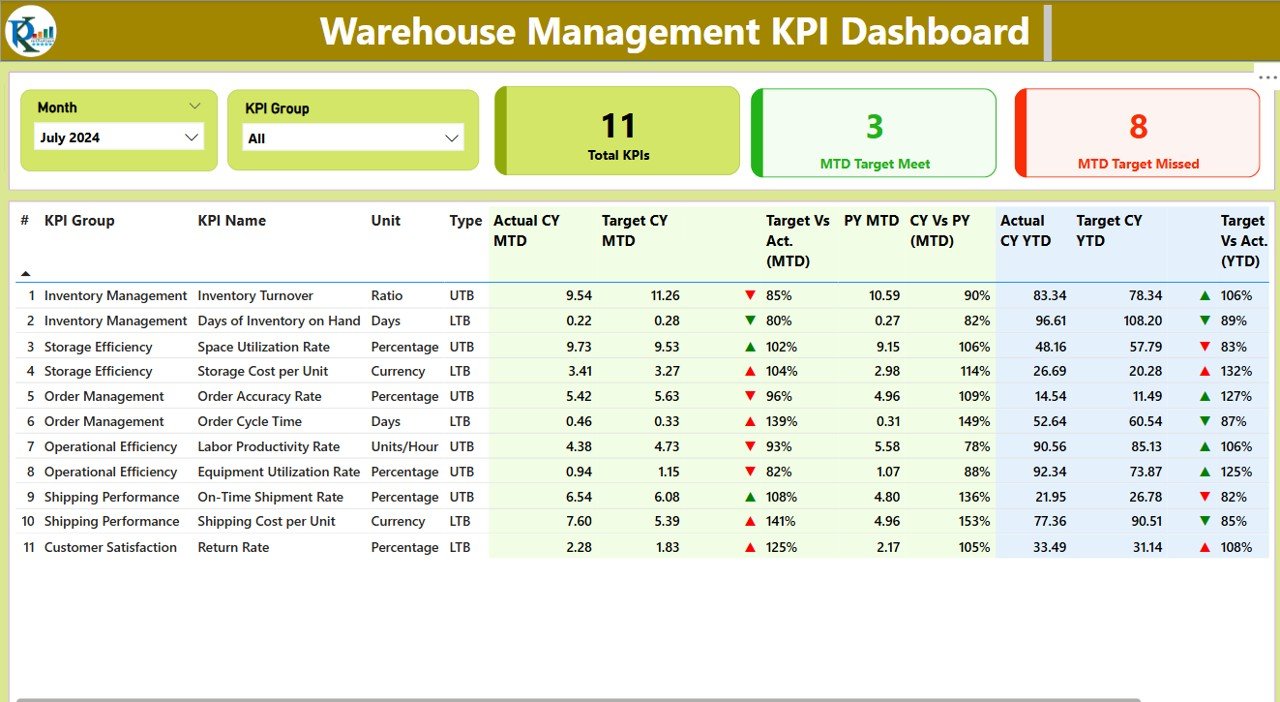Click the MTD down arrow for Inventory Turnover
The width and height of the screenshot is (1280, 702).
tap(750, 296)
